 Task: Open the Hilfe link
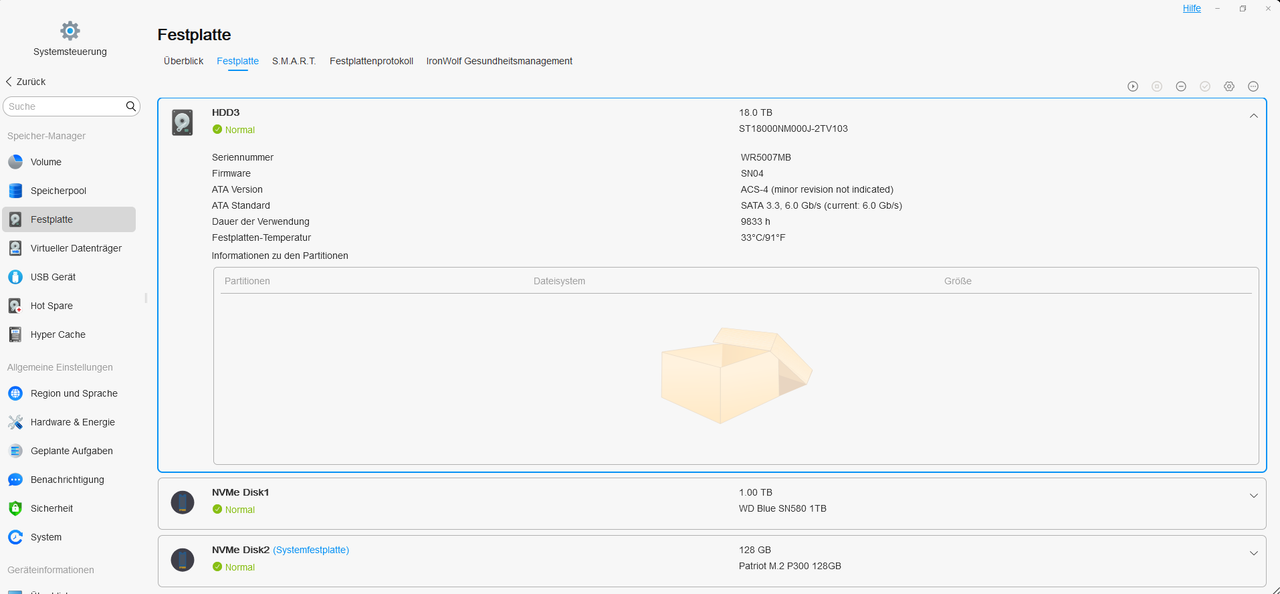tap(1192, 8)
